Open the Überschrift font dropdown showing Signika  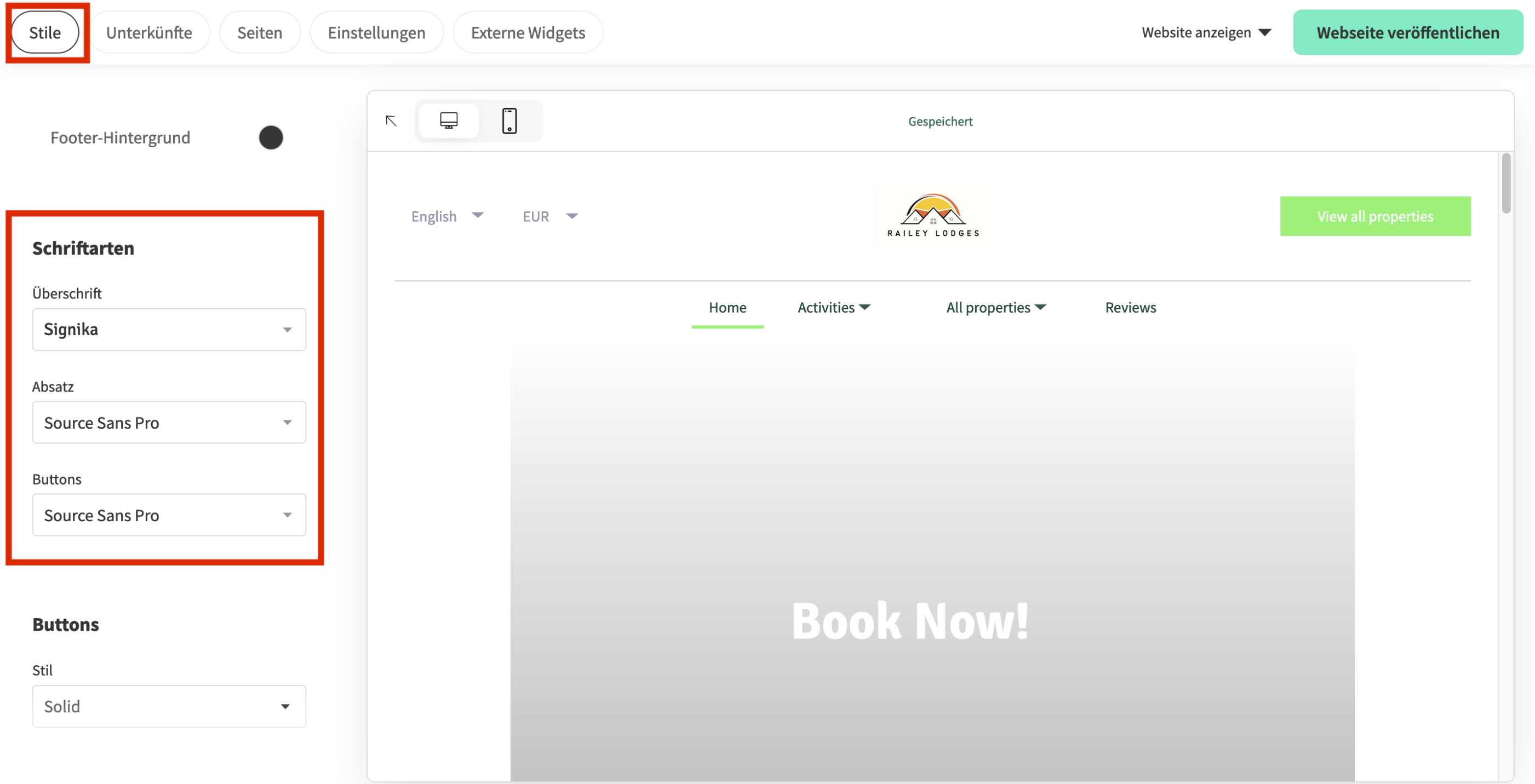(169, 330)
